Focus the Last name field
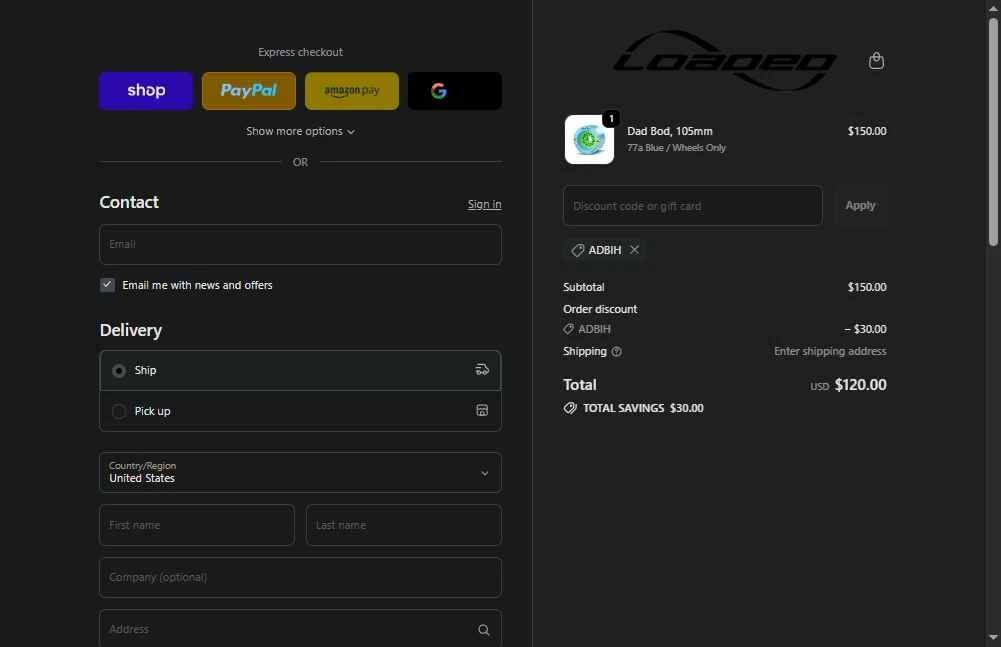This screenshot has width=1001, height=647. [x=403, y=525]
